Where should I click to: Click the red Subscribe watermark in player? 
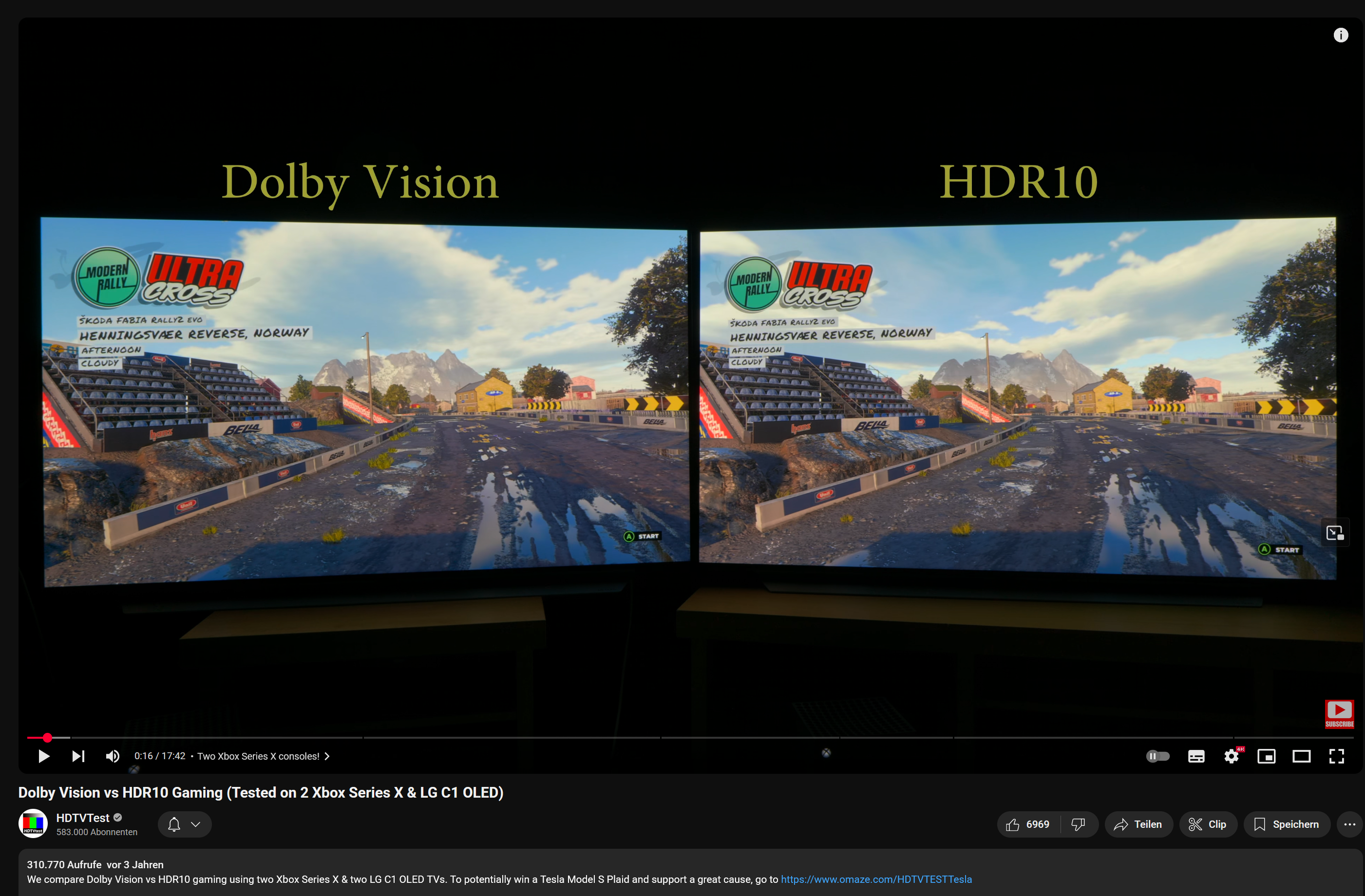(x=1339, y=714)
